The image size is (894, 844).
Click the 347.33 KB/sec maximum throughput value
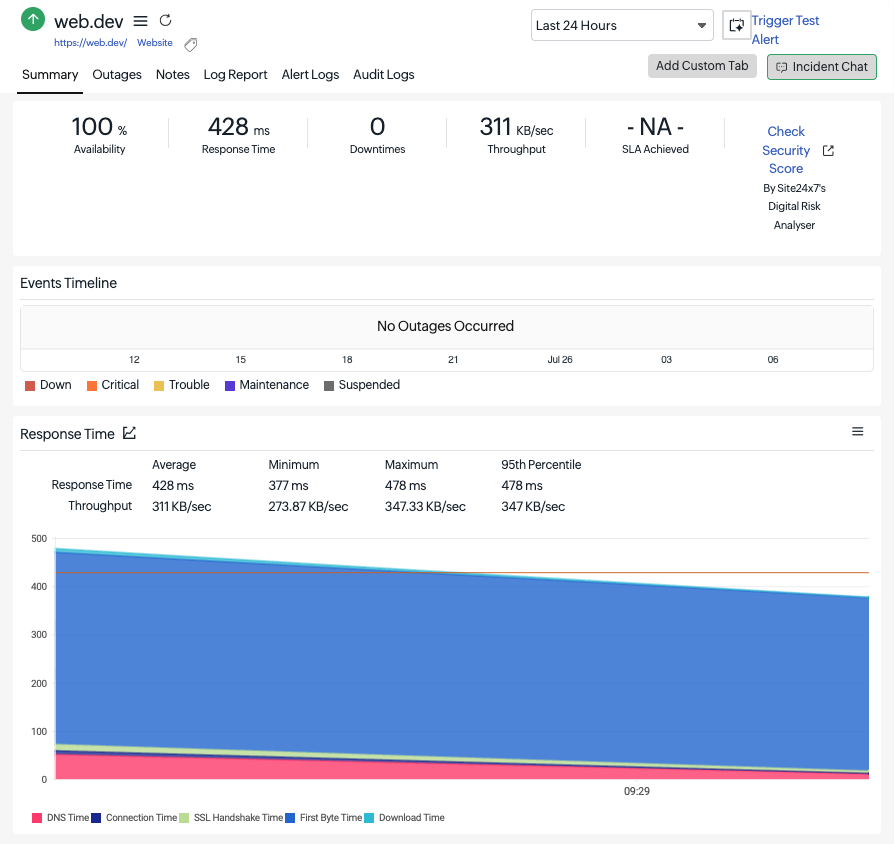click(425, 506)
